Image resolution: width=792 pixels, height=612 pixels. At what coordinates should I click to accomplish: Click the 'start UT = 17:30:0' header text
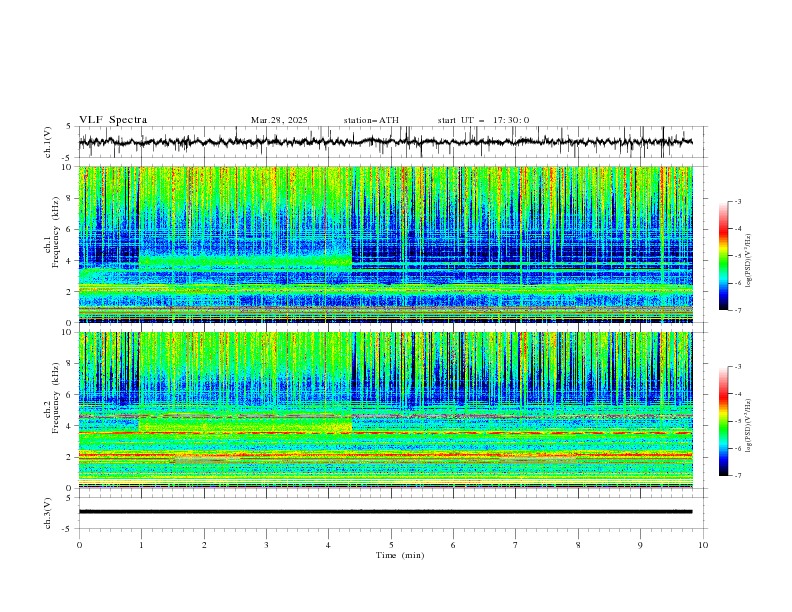point(483,120)
